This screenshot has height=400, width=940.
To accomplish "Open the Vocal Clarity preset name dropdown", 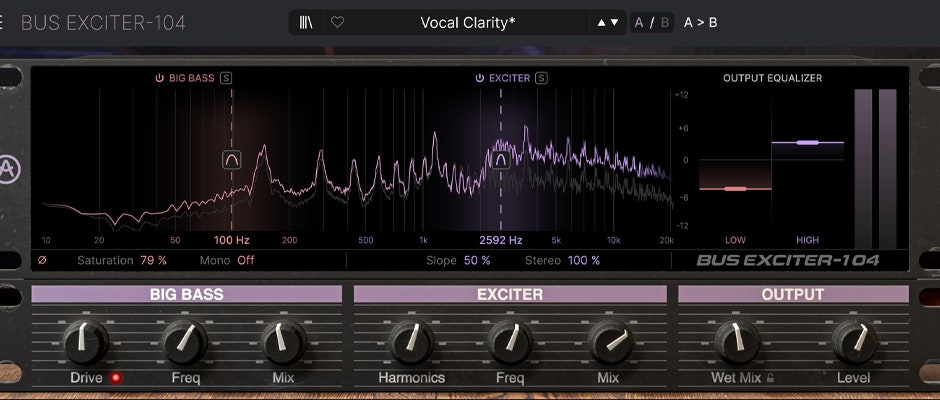I will (x=467, y=22).
